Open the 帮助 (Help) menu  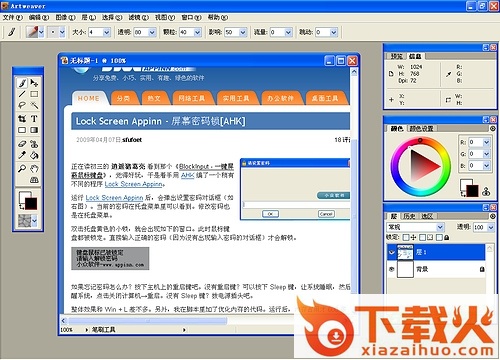tap(218, 17)
